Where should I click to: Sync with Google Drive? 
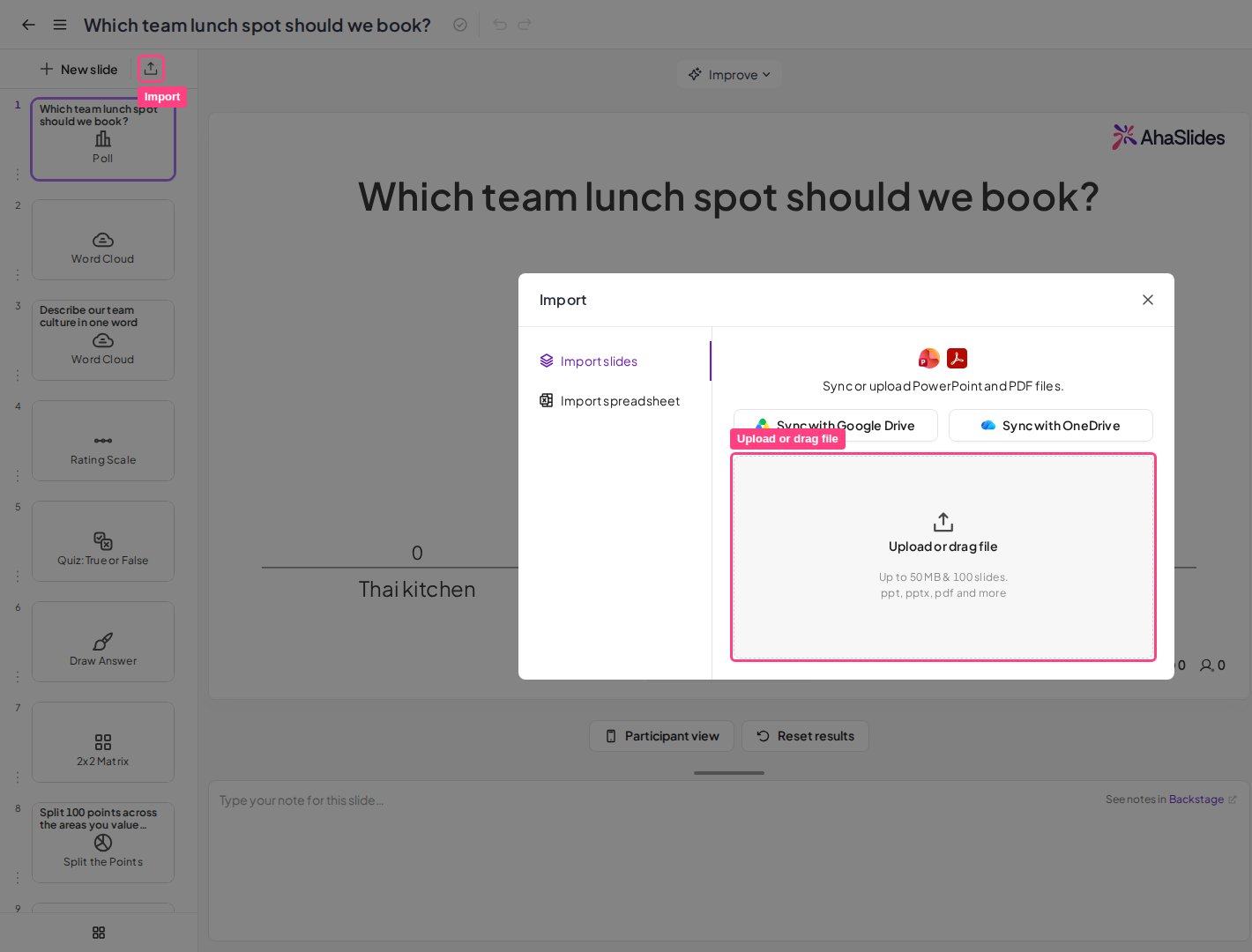click(836, 426)
